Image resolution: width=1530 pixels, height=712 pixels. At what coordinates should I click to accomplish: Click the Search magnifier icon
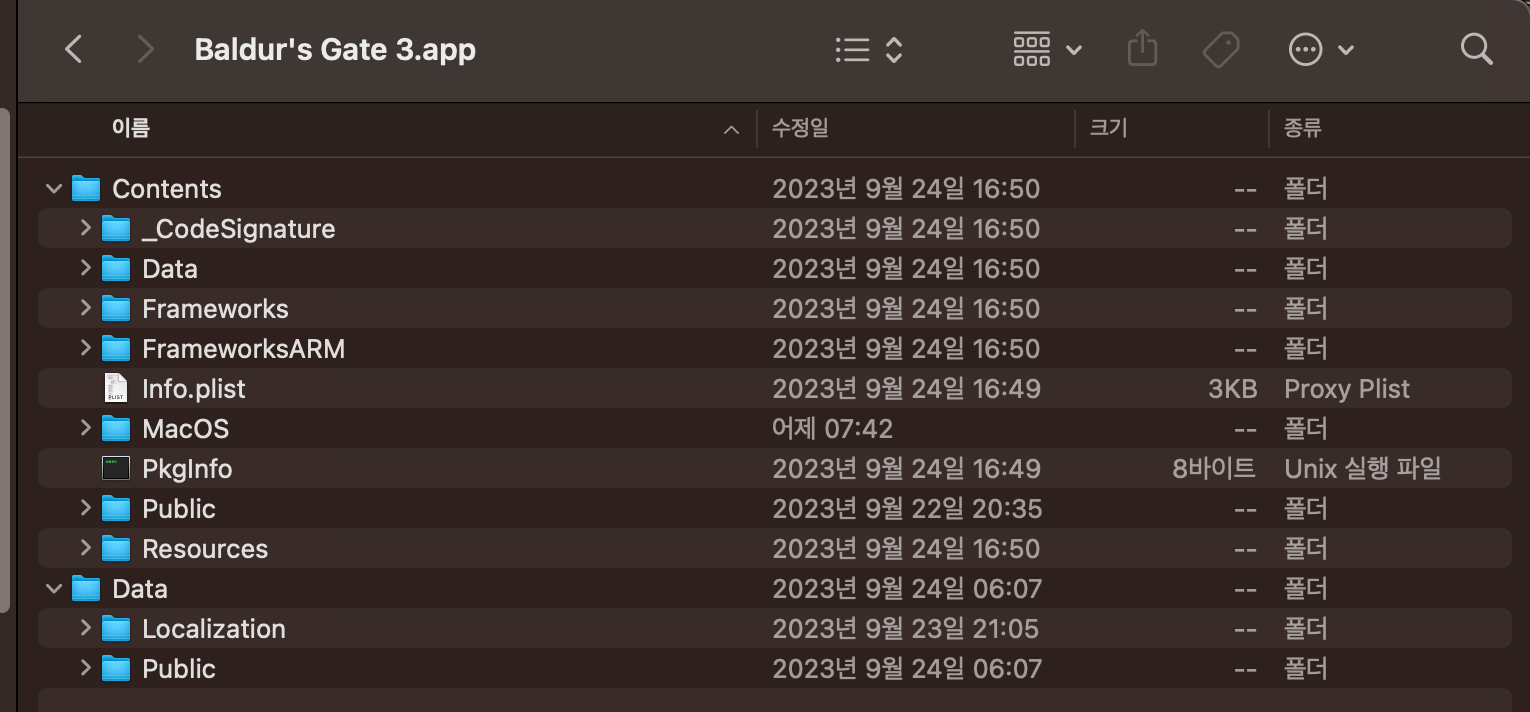pos(1476,48)
